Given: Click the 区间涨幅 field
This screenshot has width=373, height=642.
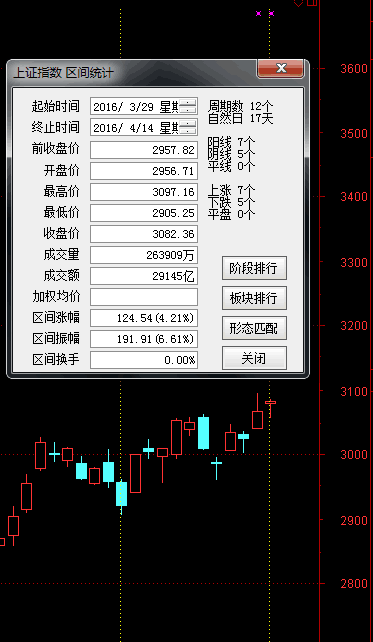Looking at the screenshot, I should 144,318.
